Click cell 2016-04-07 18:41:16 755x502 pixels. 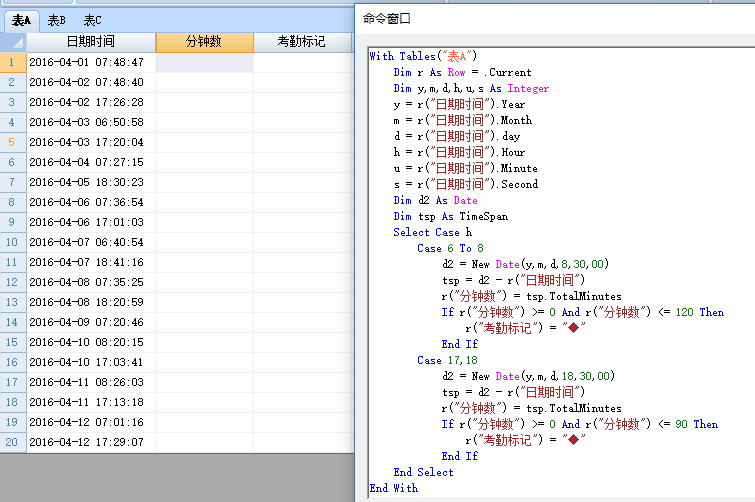point(91,262)
